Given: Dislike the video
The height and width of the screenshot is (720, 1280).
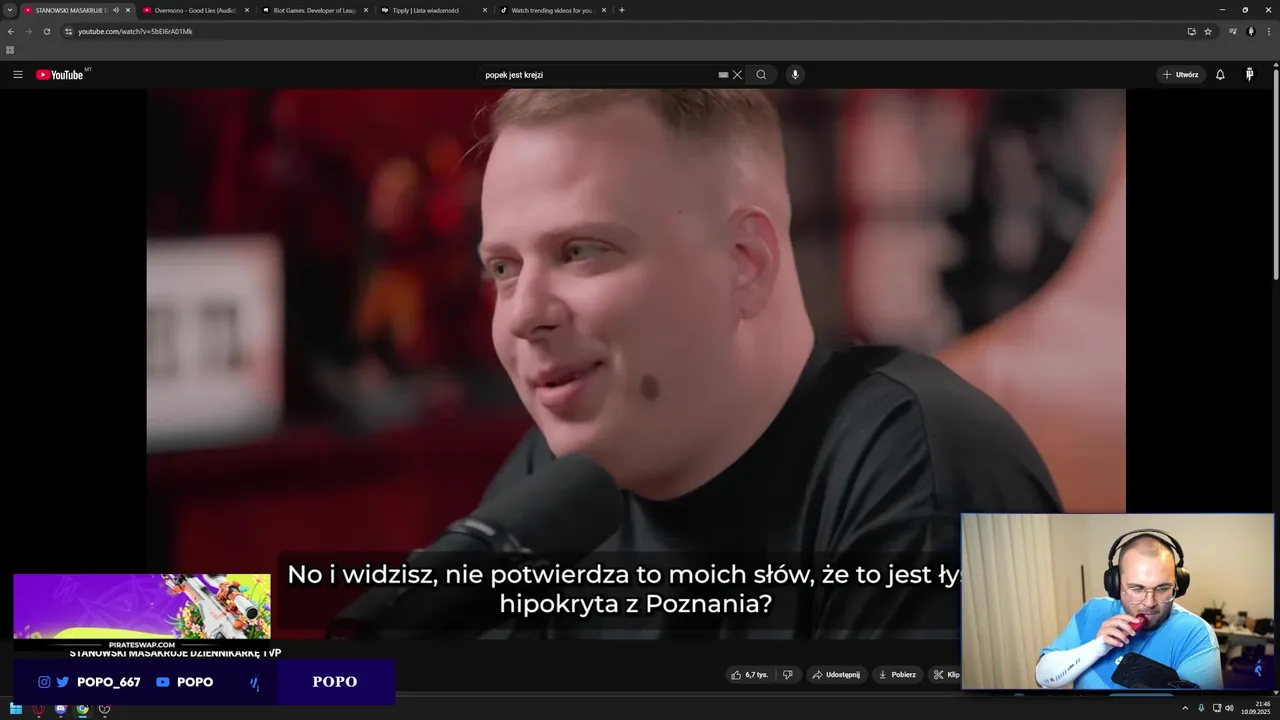Looking at the screenshot, I should click(787, 675).
